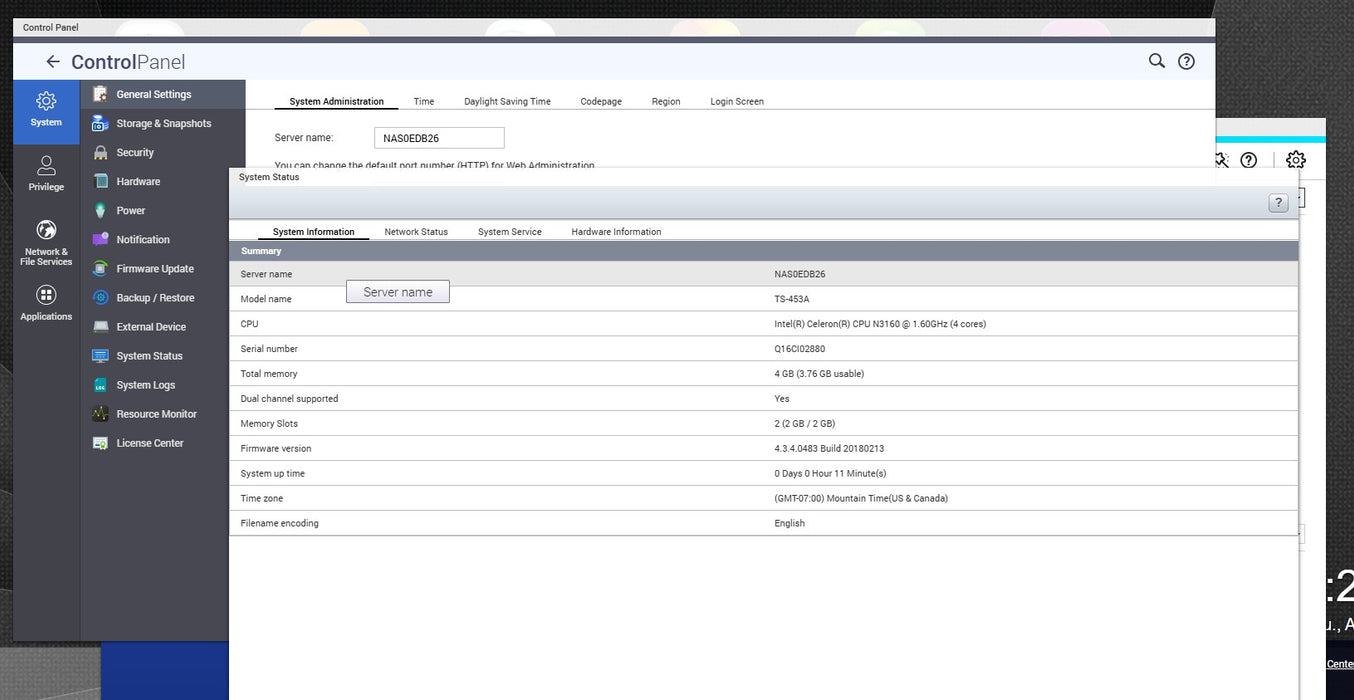Click the Memory Slots value

[805, 424]
